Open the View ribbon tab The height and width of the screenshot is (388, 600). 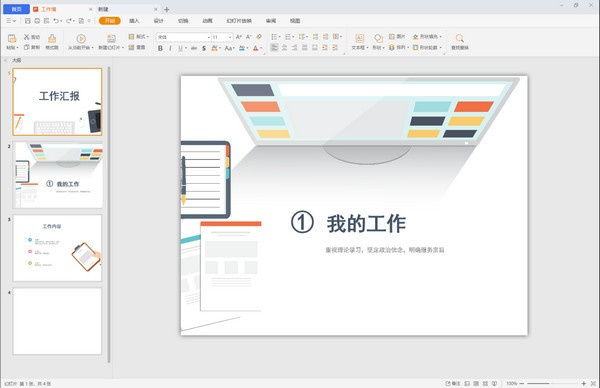[295, 21]
